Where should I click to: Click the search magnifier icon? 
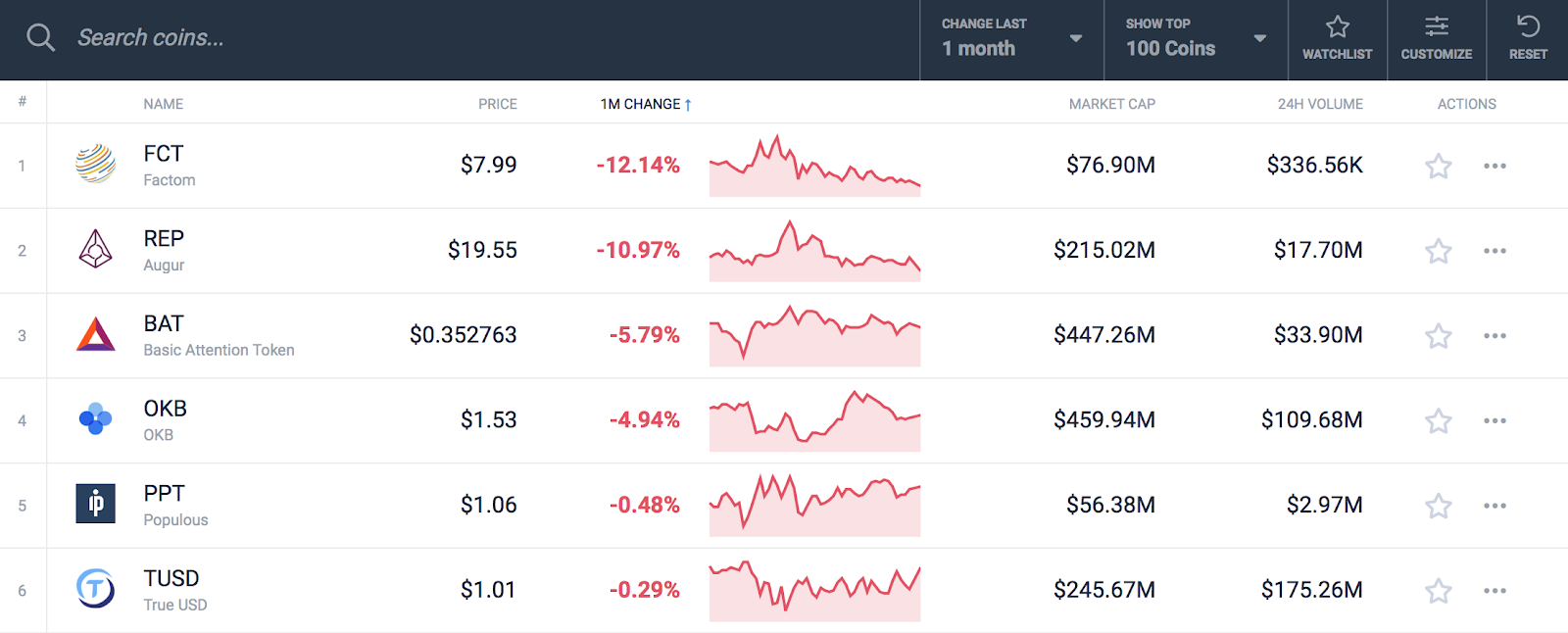point(40,38)
